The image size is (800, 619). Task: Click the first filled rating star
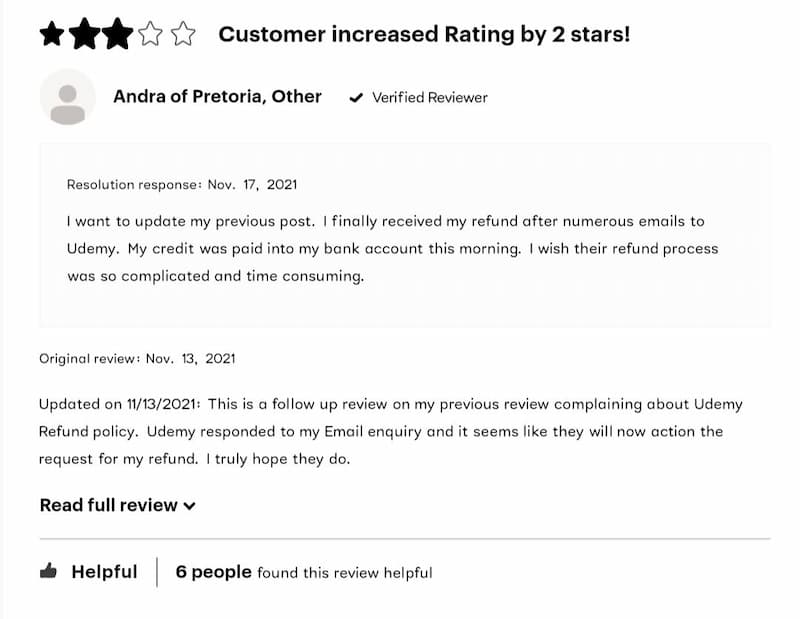click(x=52, y=34)
